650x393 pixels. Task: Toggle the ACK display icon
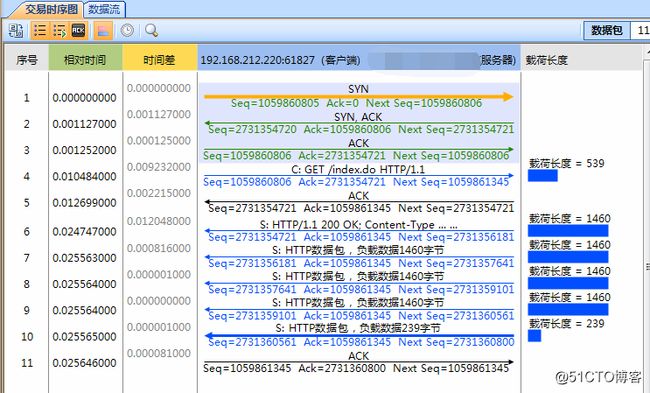point(78,31)
